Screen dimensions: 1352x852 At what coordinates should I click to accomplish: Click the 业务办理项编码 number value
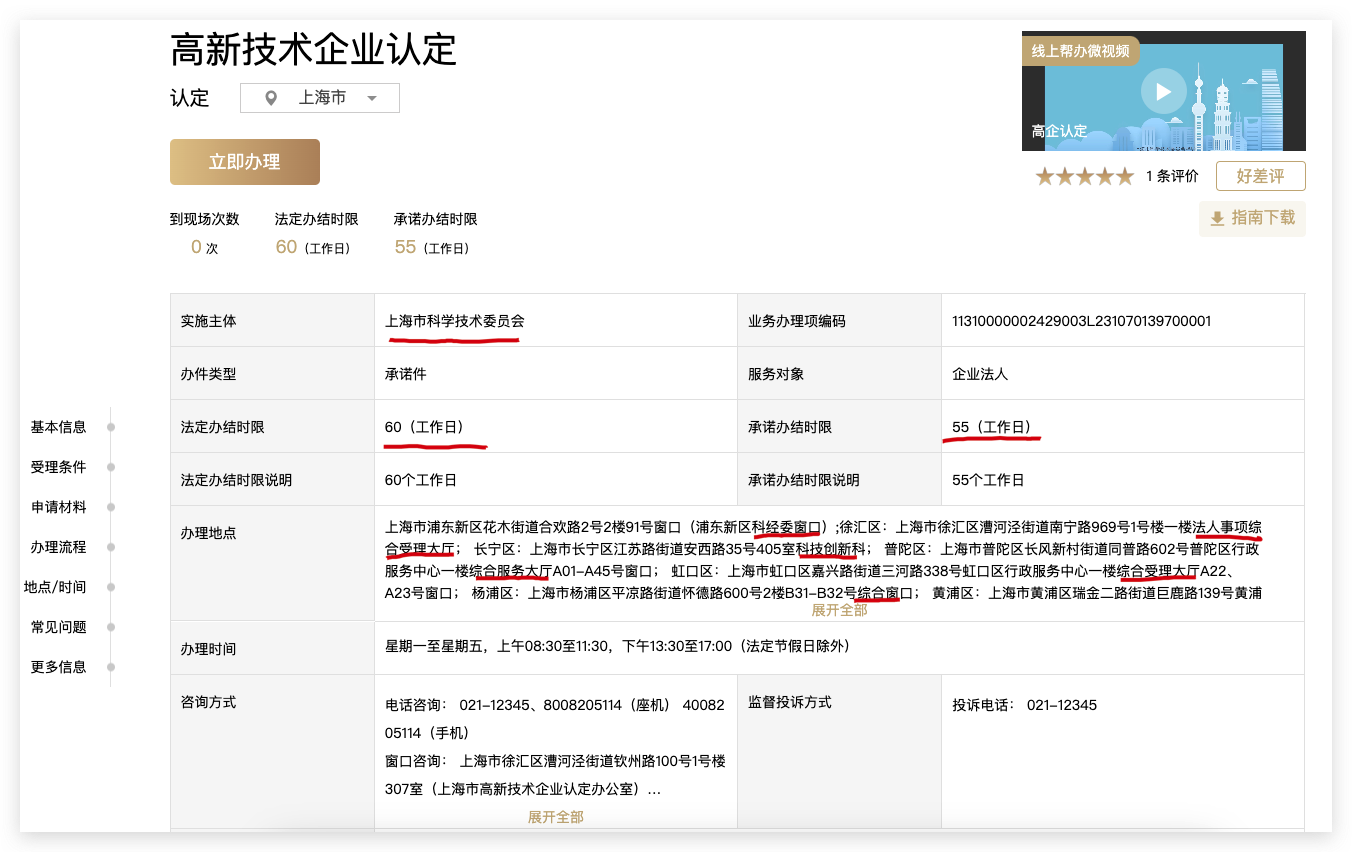[x=1082, y=321]
